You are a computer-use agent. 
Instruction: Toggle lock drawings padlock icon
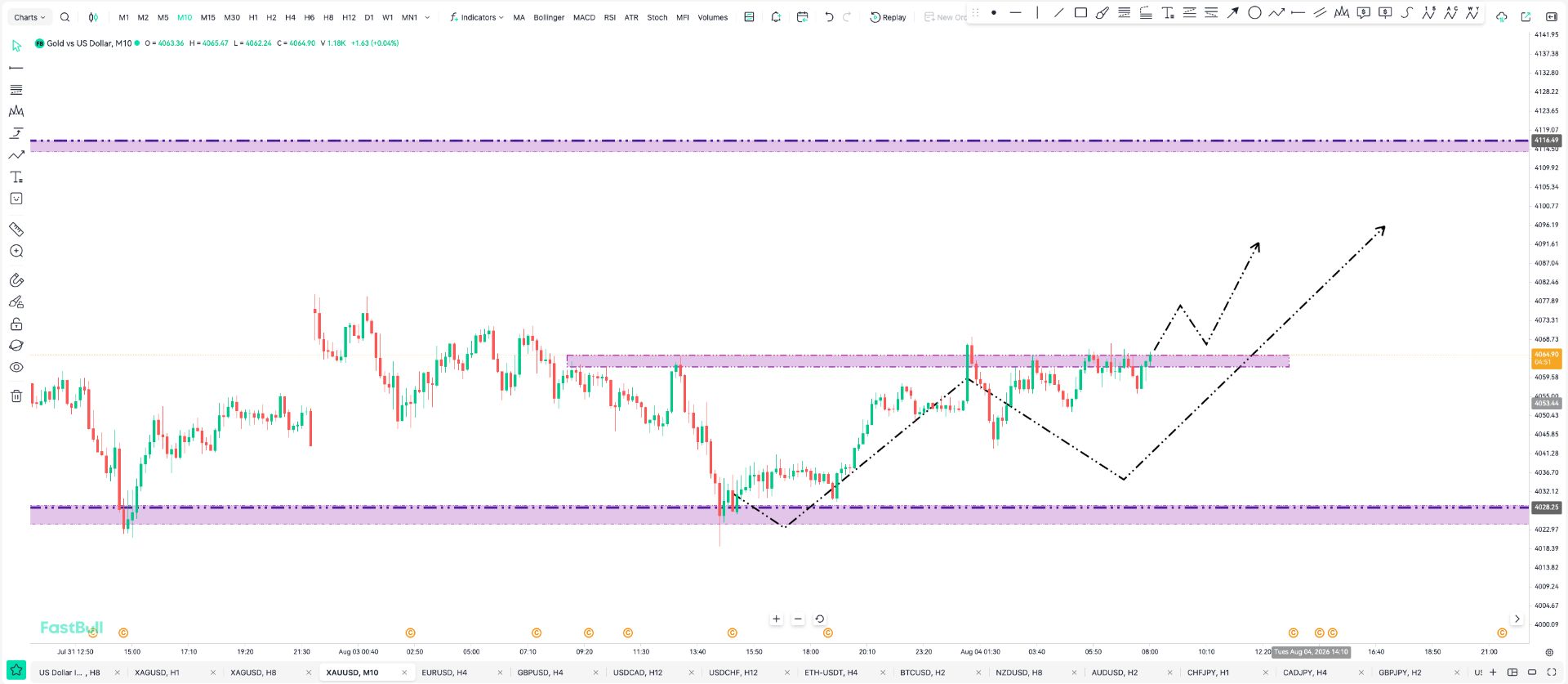[16, 324]
